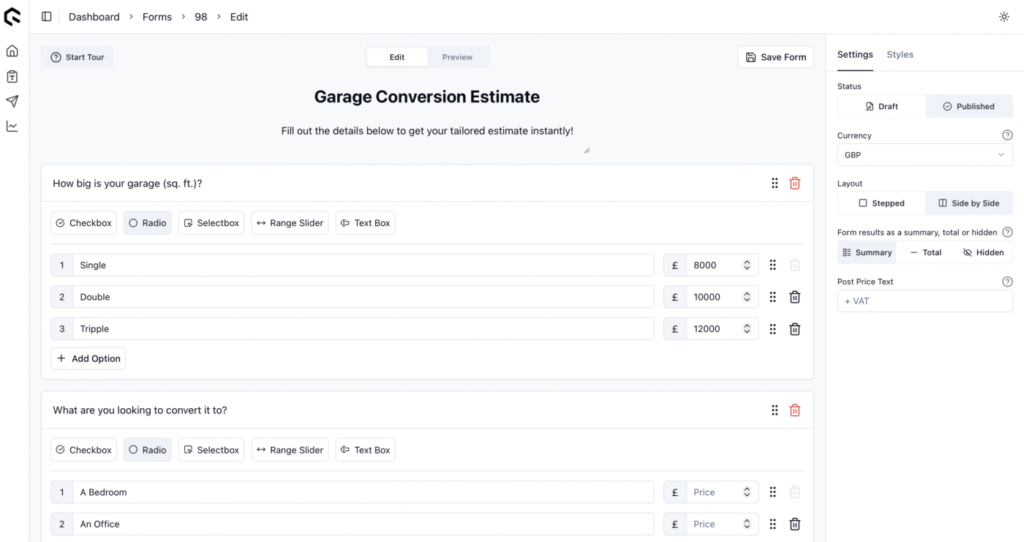This screenshot has width=1024, height=542.
Task: Open the analytics chart icon in sidebar
Action: point(12,126)
